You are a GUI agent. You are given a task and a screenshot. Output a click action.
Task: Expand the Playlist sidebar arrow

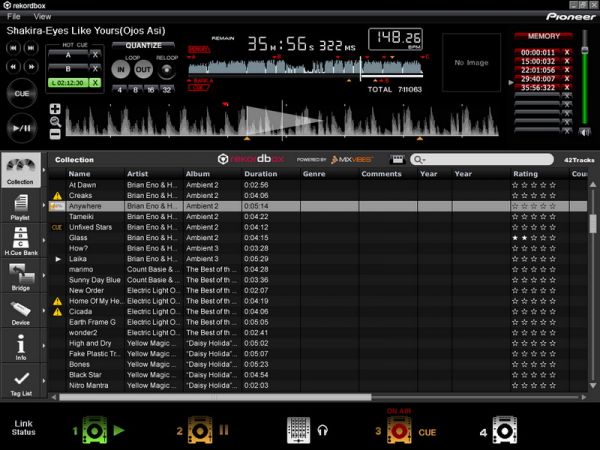(x=44, y=205)
